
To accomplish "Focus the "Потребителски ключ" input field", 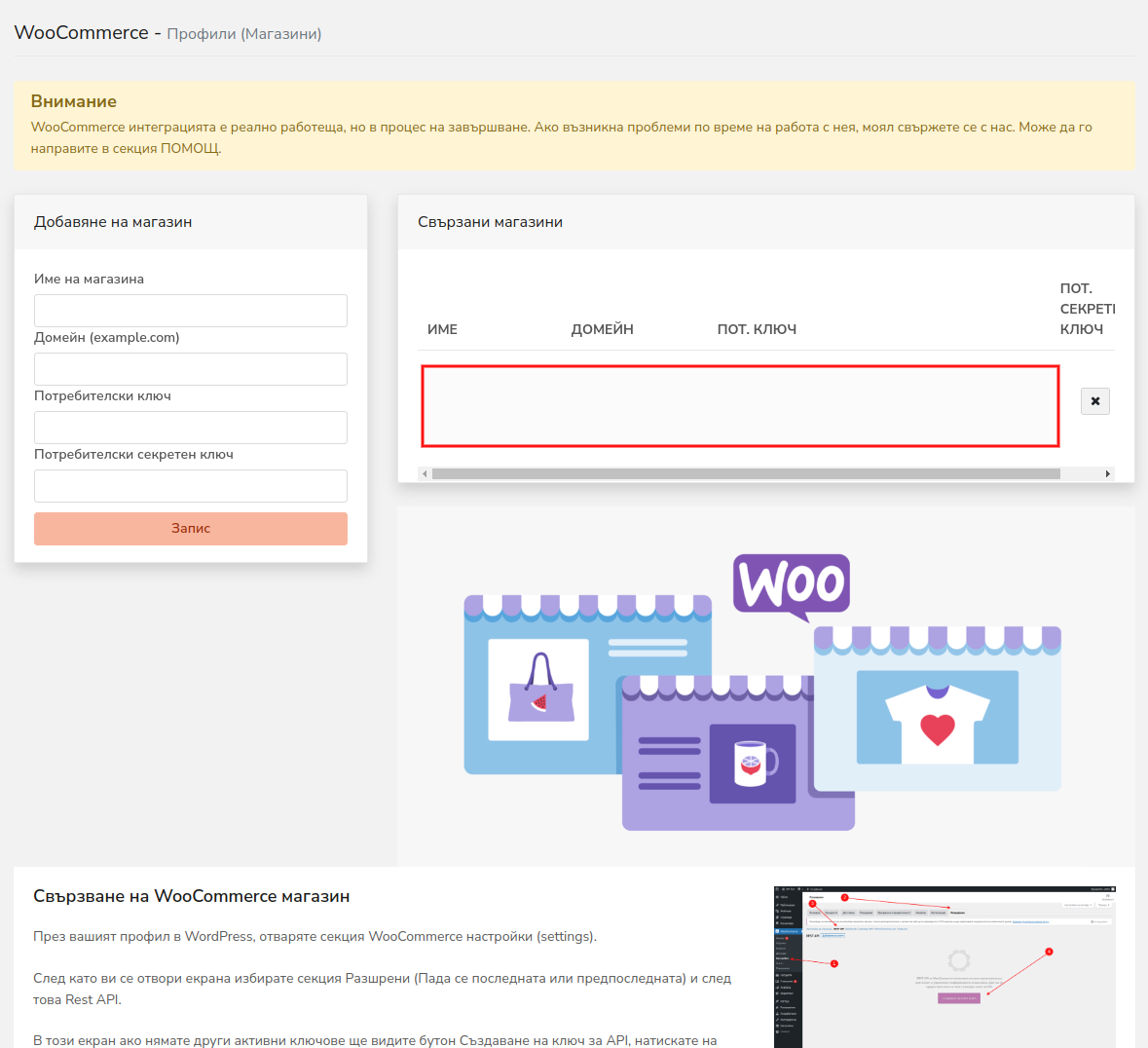I will coord(190,428).
